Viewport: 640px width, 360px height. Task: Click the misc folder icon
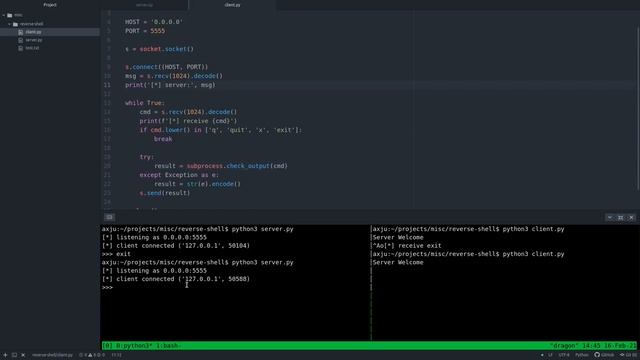click(10, 15)
